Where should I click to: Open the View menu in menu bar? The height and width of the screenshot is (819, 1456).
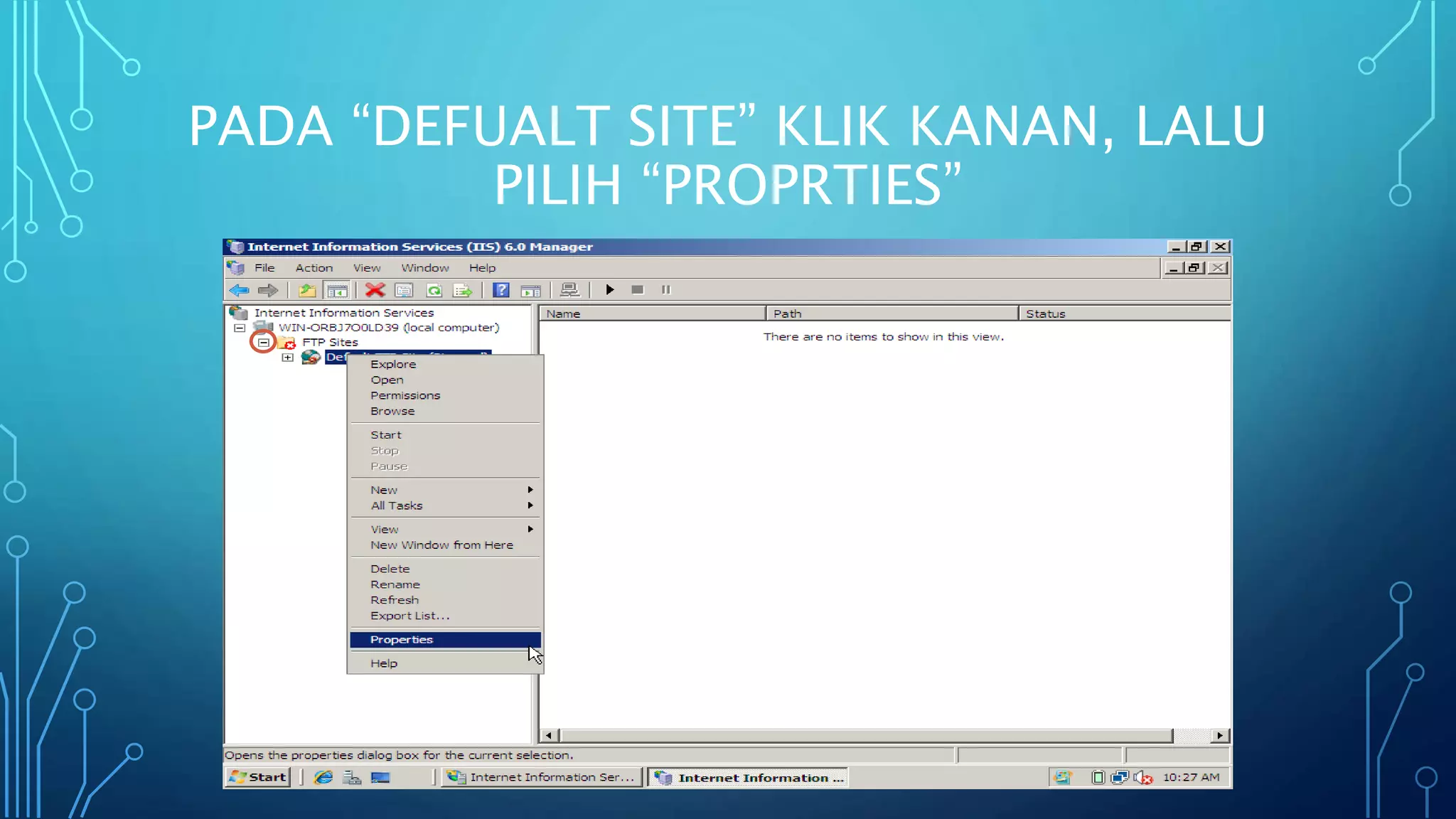pyautogui.click(x=367, y=268)
